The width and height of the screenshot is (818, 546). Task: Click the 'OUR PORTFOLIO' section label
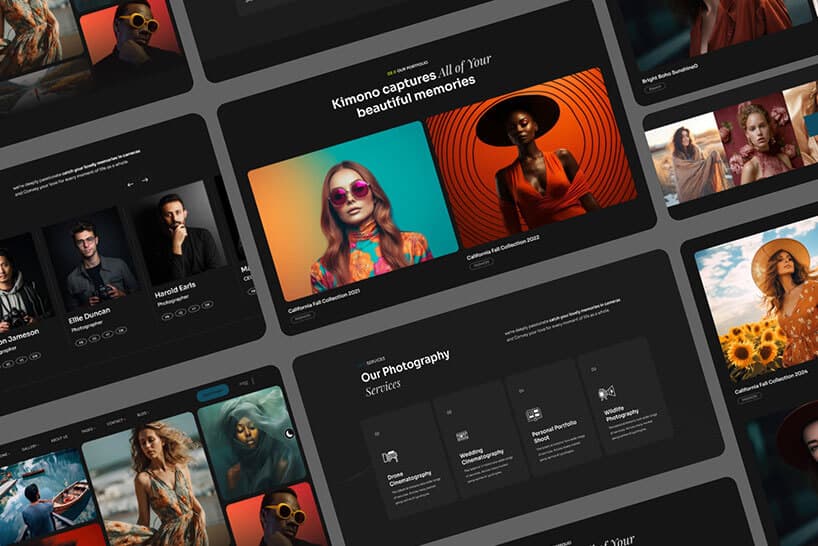tap(412, 67)
